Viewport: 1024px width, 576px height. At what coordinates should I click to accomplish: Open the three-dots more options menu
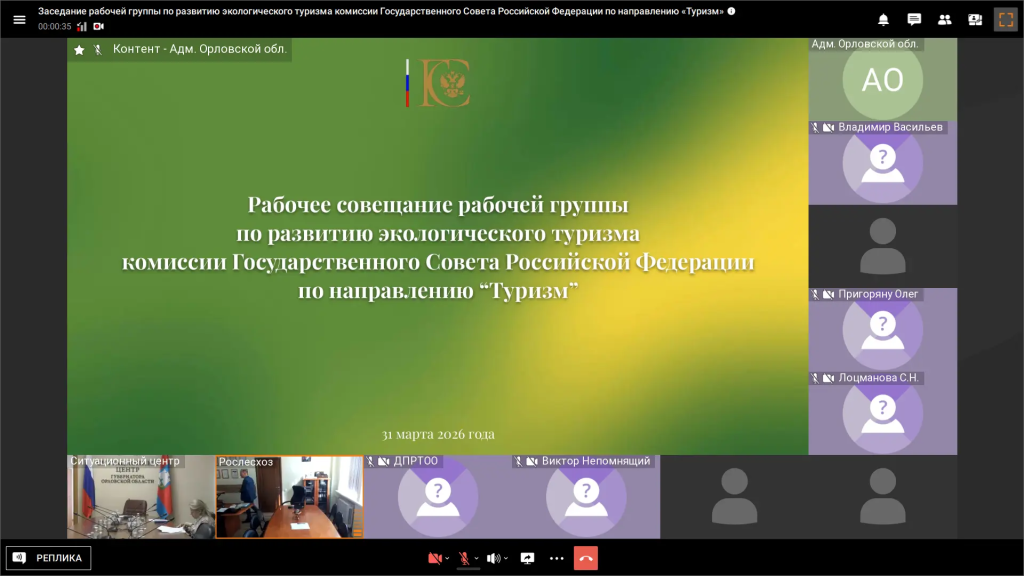pos(557,558)
